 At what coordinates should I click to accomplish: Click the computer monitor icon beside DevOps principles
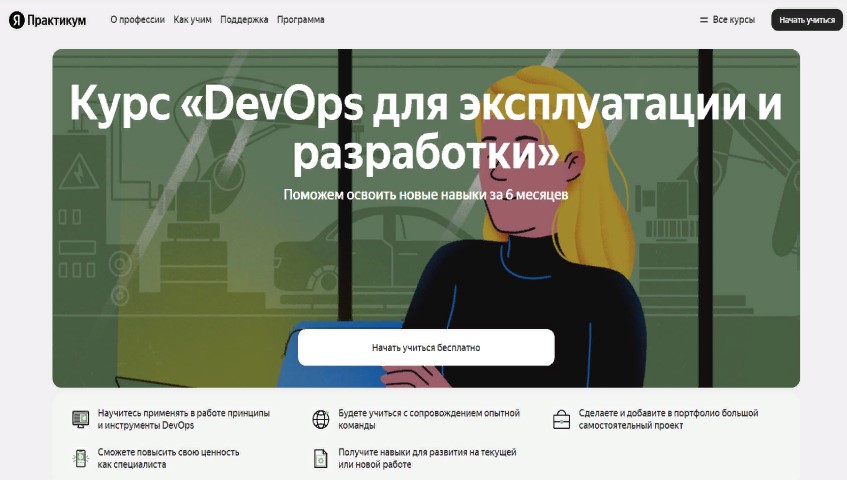pos(80,419)
